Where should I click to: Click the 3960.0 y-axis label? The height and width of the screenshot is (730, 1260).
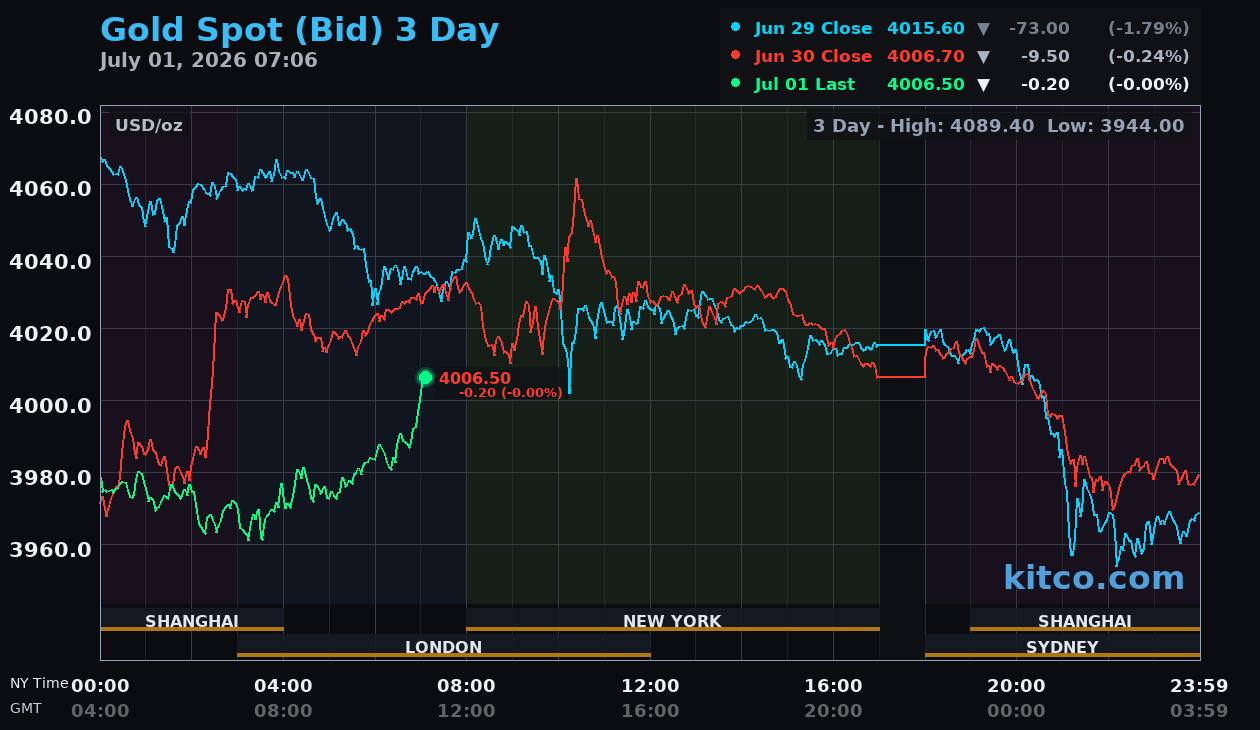coord(51,549)
